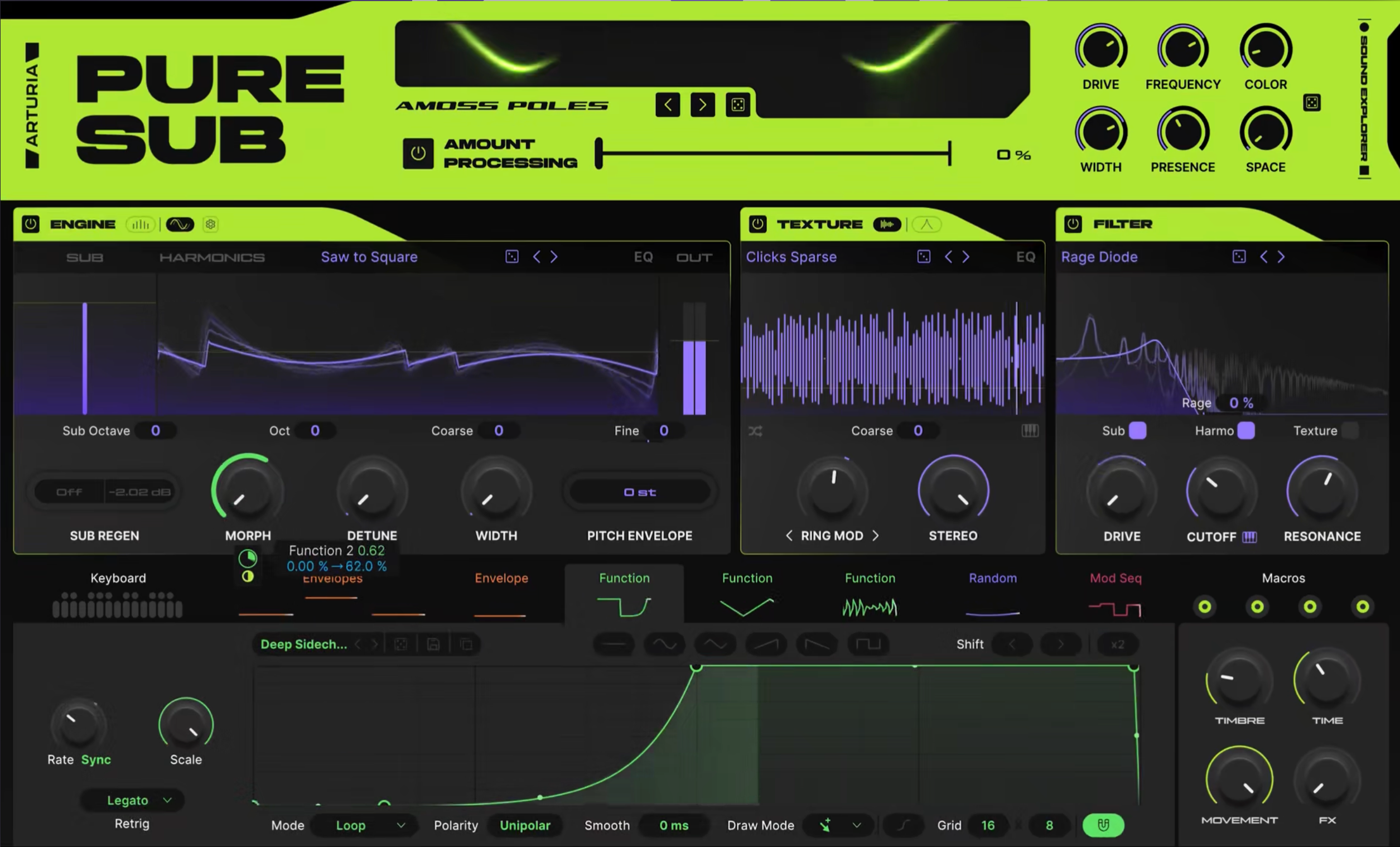Enable the Texture filter routing switch
The image size is (1400, 847).
click(x=1350, y=431)
